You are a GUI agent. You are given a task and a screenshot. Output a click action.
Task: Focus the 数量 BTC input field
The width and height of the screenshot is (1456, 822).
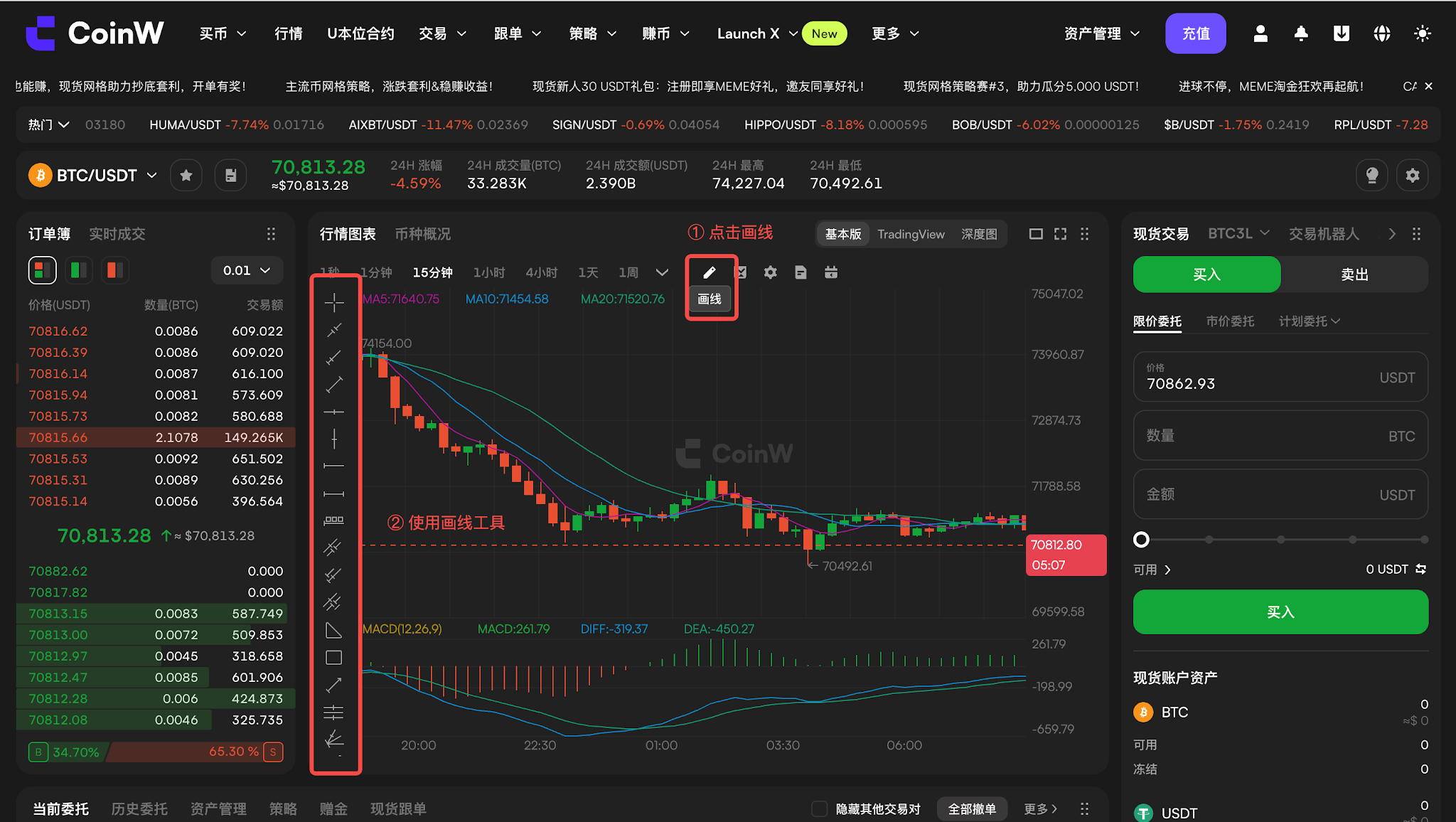tap(1280, 436)
